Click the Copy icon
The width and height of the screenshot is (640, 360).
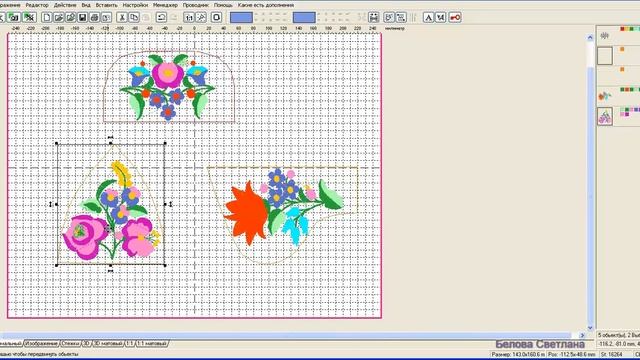[133, 17]
